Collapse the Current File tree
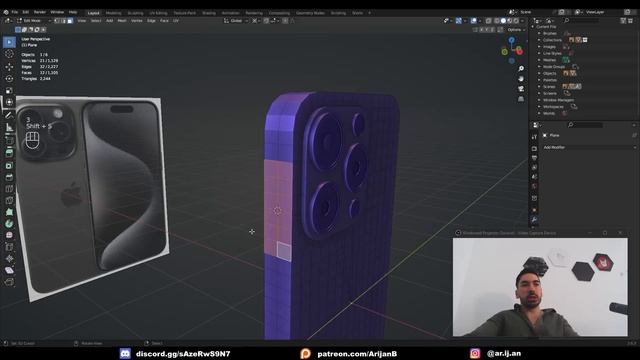640x360 pixels. click(533, 27)
